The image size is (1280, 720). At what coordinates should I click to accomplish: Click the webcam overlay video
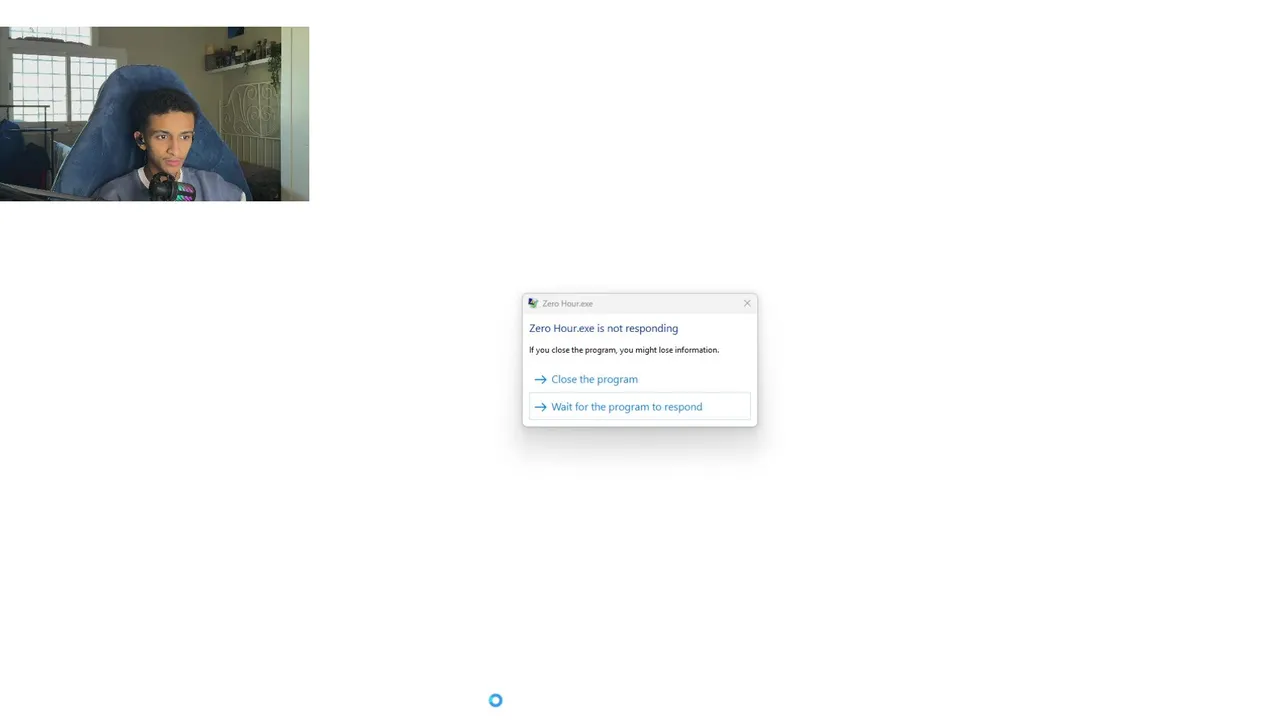pos(154,114)
